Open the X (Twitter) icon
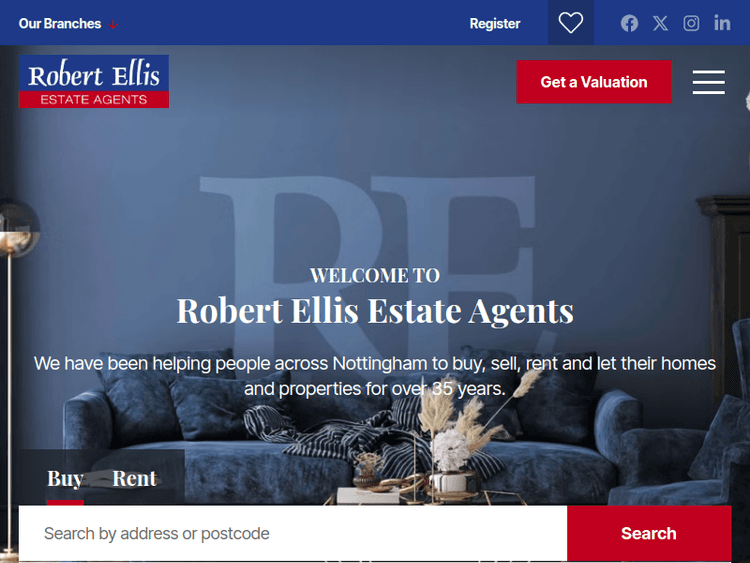 tap(660, 23)
